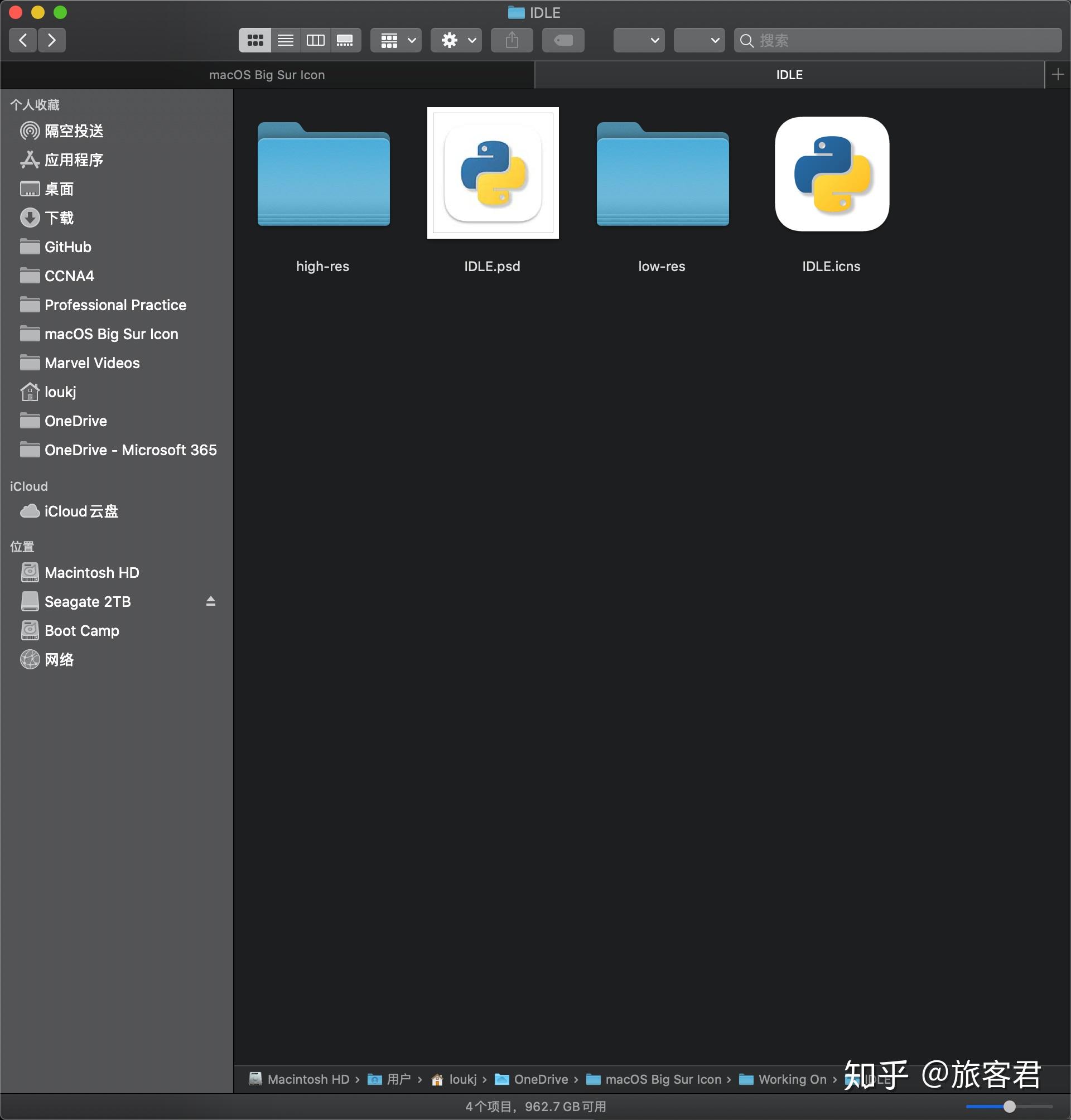Click the 个人收藏 Favorites section header

35,104
